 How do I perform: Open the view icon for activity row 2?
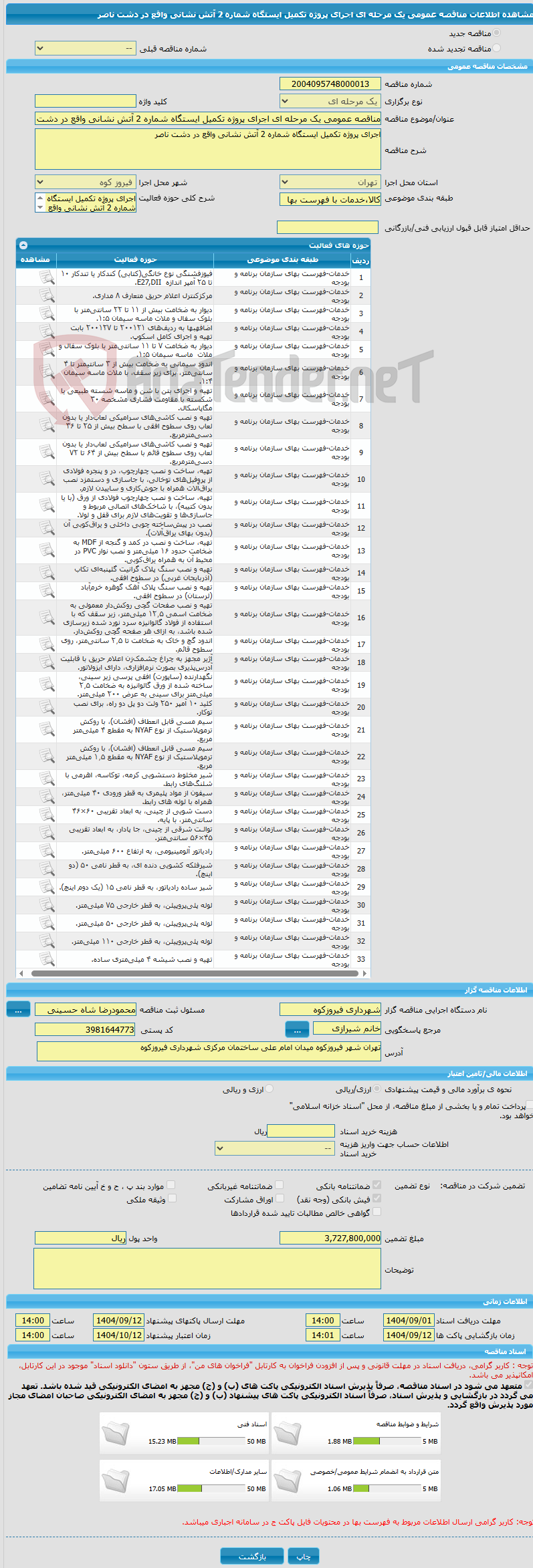point(46,295)
